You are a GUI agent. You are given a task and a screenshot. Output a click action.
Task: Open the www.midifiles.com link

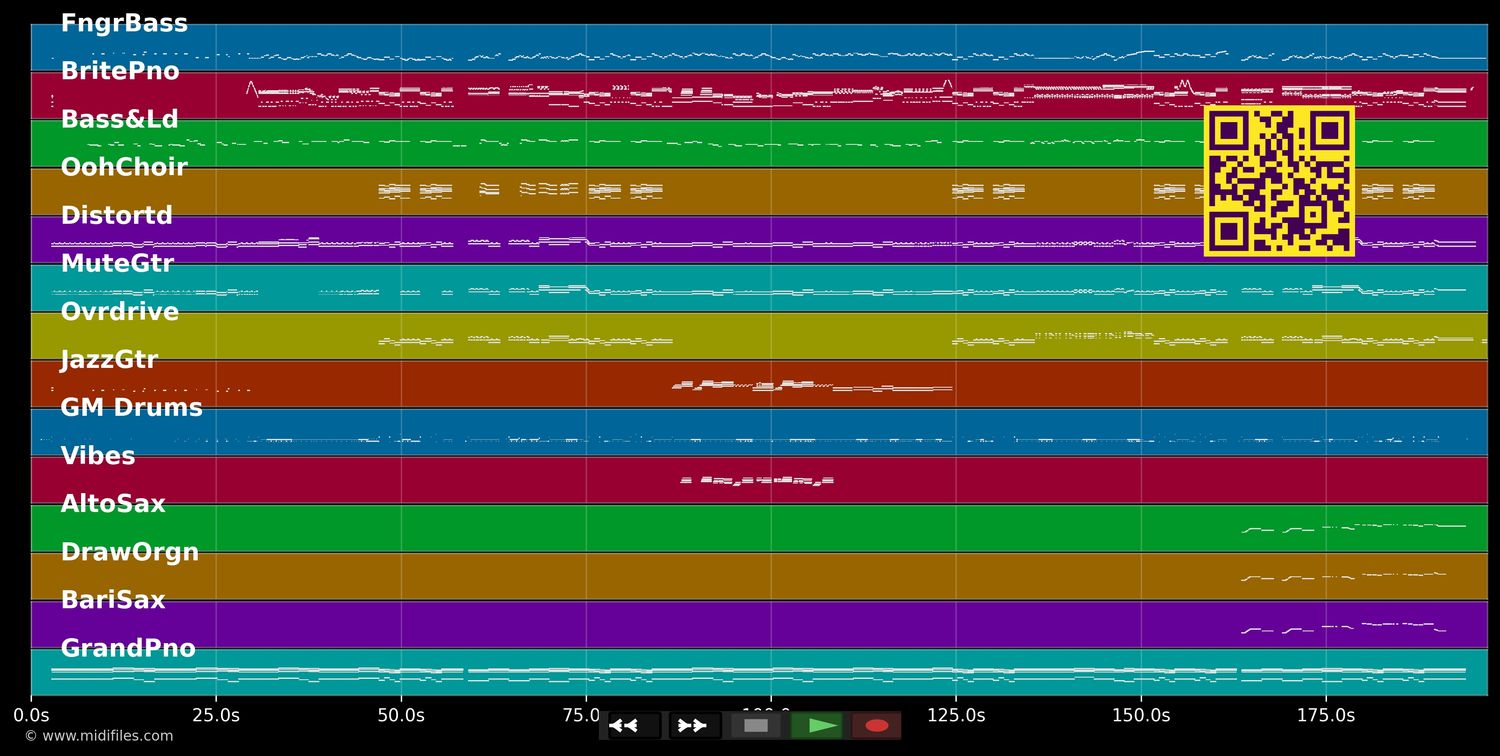(98, 736)
